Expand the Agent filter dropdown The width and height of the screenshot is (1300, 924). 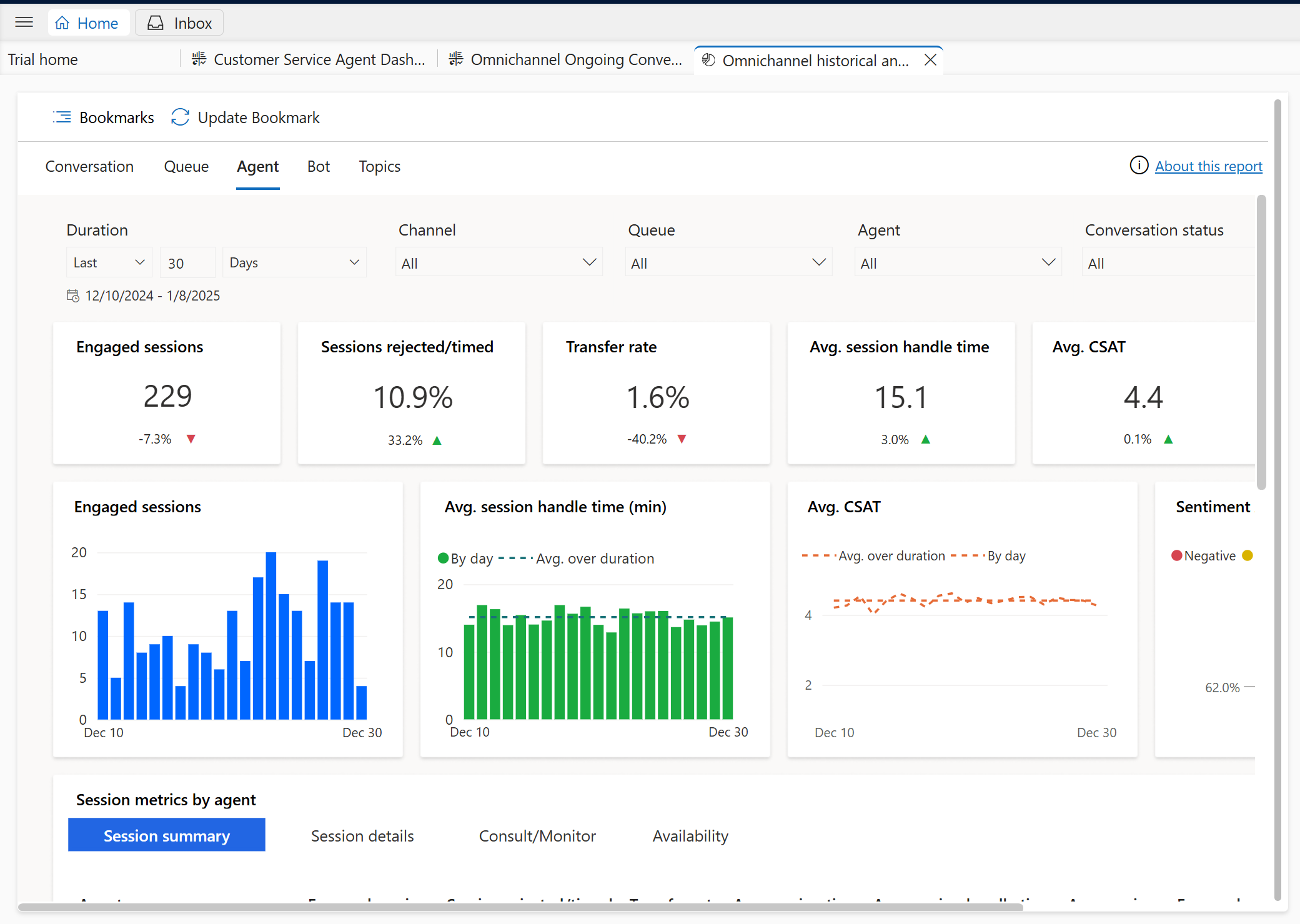point(958,263)
